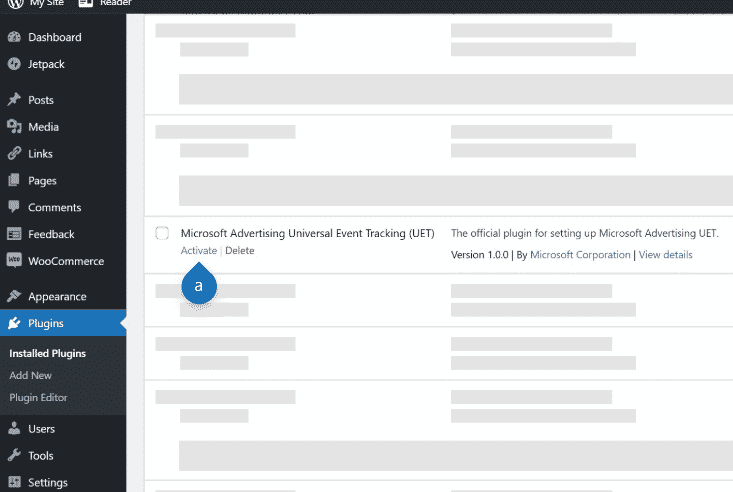Click My Site in the admin bar
Image resolution: width=733 pixels, height=492 pixels.
pyautogui.click(x=47, y=3)
